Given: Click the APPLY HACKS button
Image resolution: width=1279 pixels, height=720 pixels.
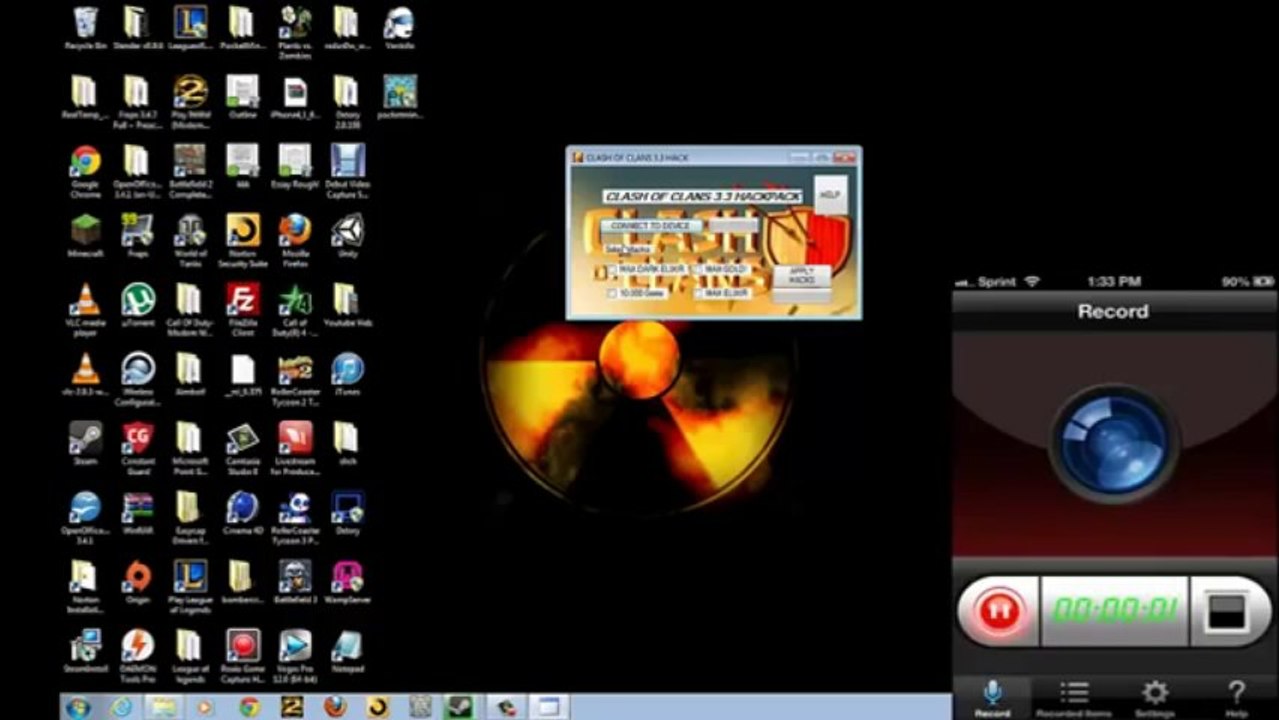Looking at the screenshot, I should [801, 276].
